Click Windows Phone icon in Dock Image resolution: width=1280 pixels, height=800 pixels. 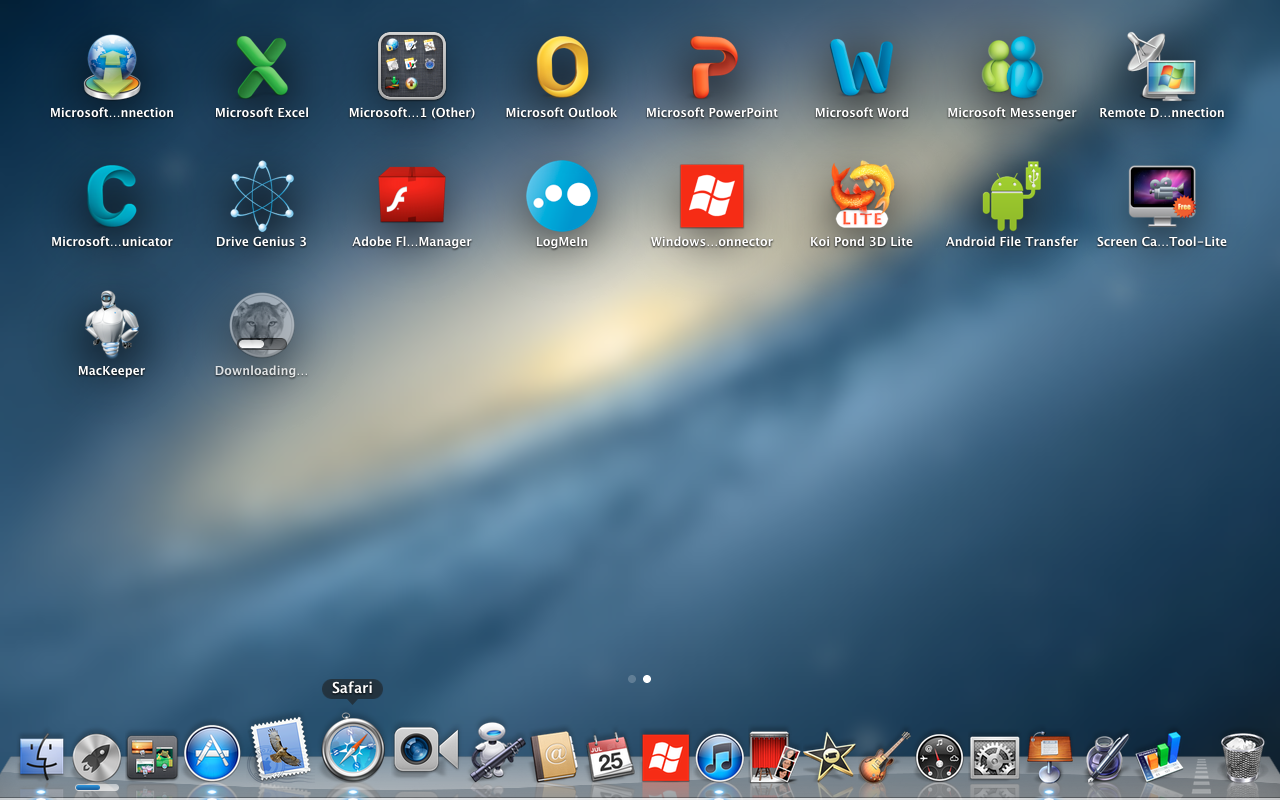(x=665, y=758)
